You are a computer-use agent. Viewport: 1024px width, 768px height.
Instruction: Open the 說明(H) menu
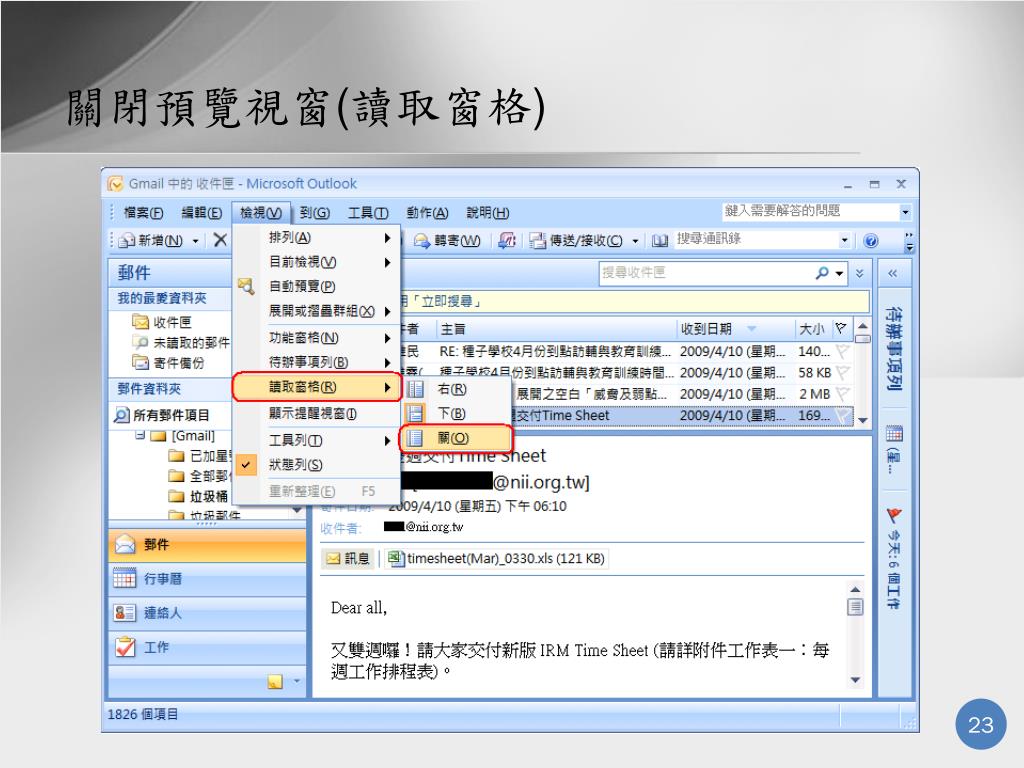(x=487, y=213)
